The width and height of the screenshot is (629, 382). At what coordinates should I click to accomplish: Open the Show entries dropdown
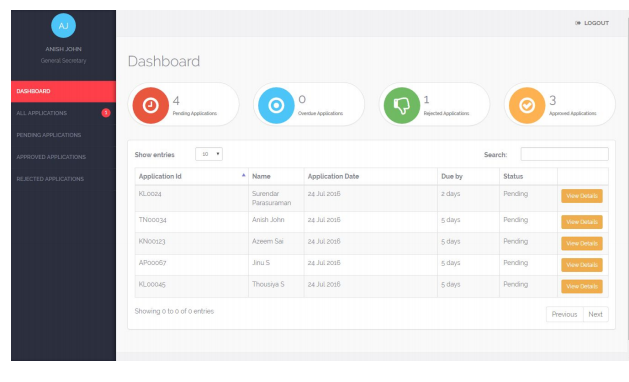(x=209, y=154)
